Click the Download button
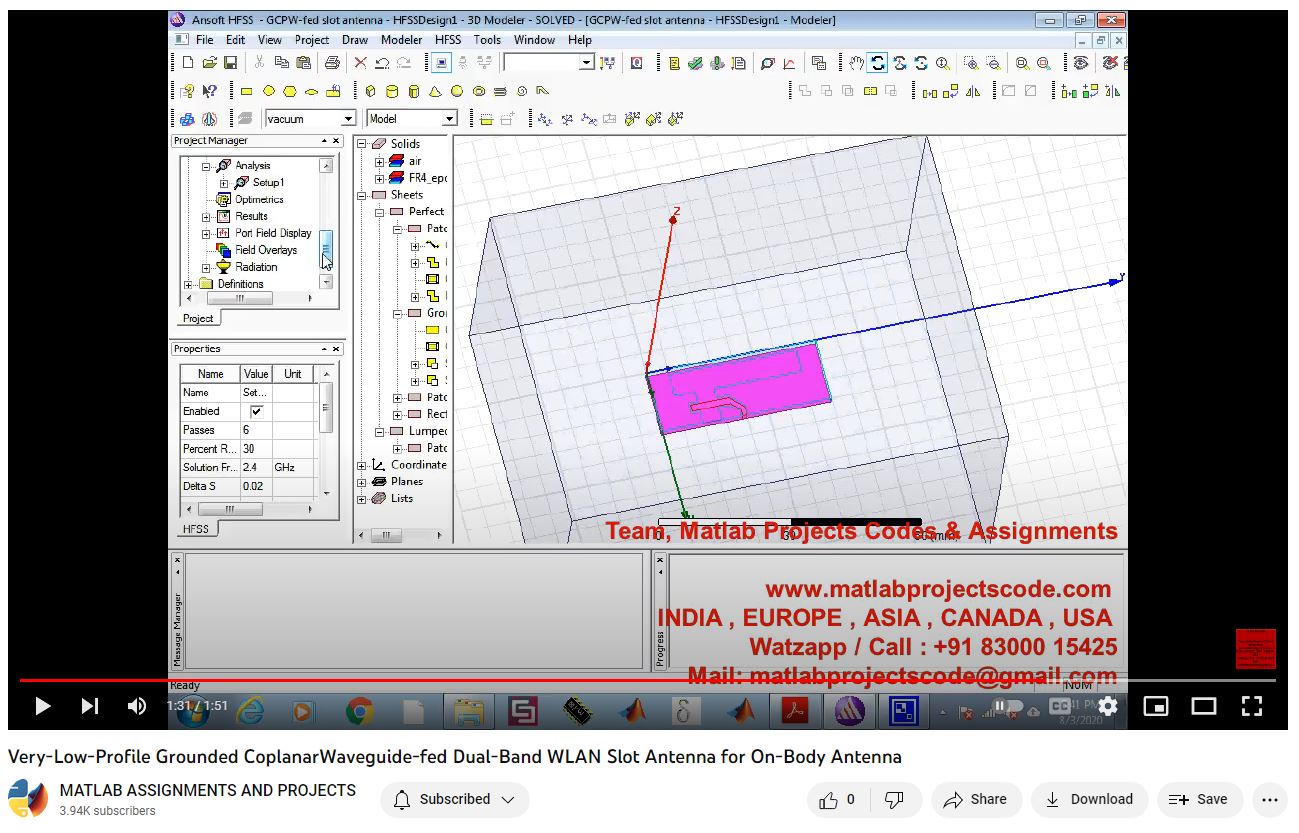The height and width of the screenshot is (833, 1299). coord(1089,799)
